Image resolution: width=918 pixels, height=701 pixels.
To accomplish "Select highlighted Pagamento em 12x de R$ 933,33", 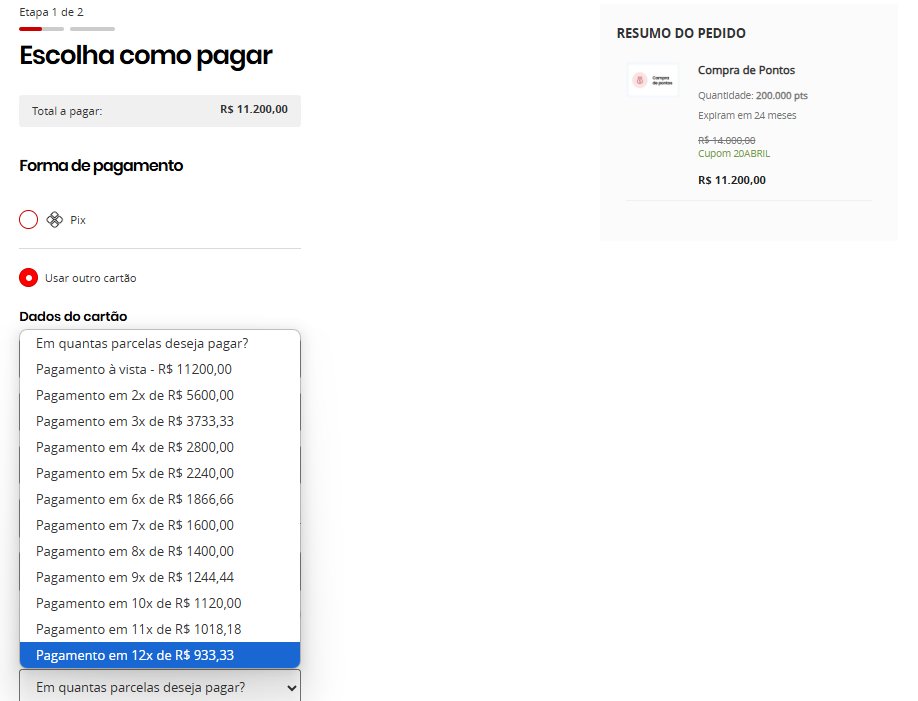I will pos(160,655).
